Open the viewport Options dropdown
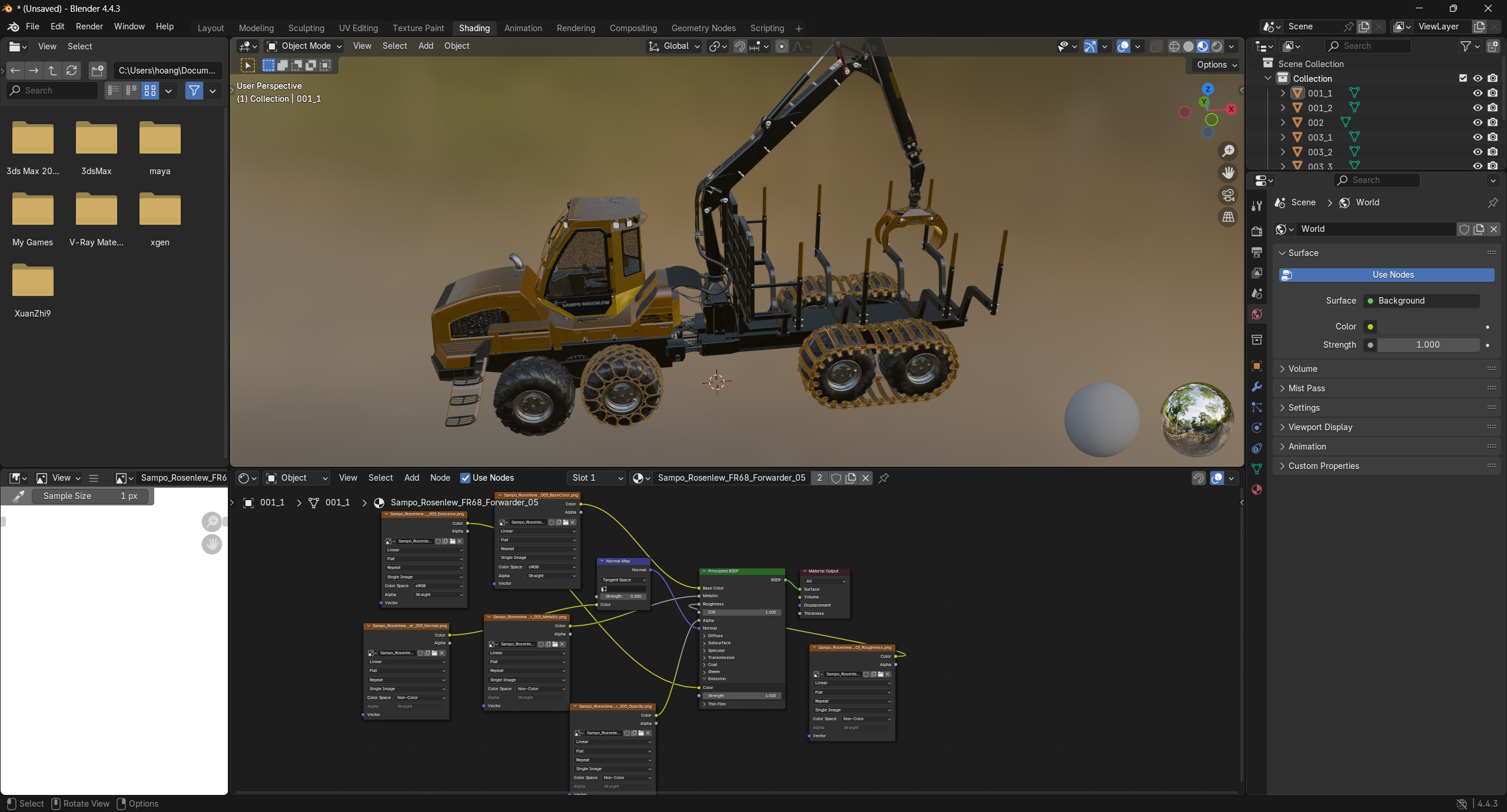The width and height of the screenshot is (1507, 812). pos(1216,65)
